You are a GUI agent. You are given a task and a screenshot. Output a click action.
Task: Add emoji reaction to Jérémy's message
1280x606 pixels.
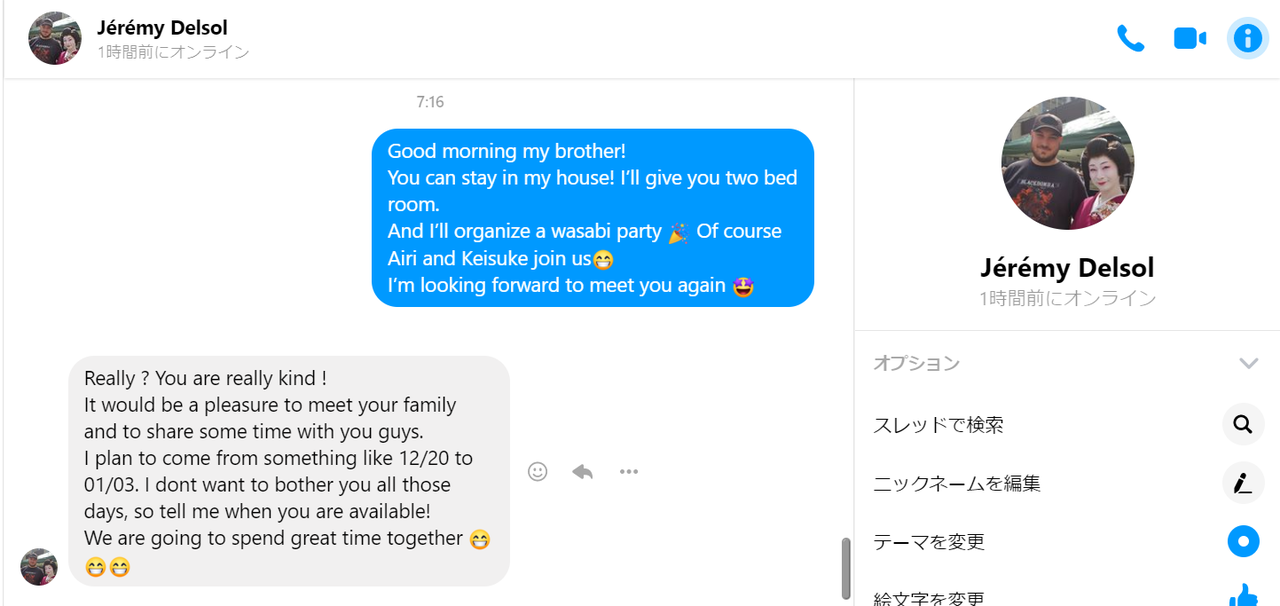coord(538,472)
